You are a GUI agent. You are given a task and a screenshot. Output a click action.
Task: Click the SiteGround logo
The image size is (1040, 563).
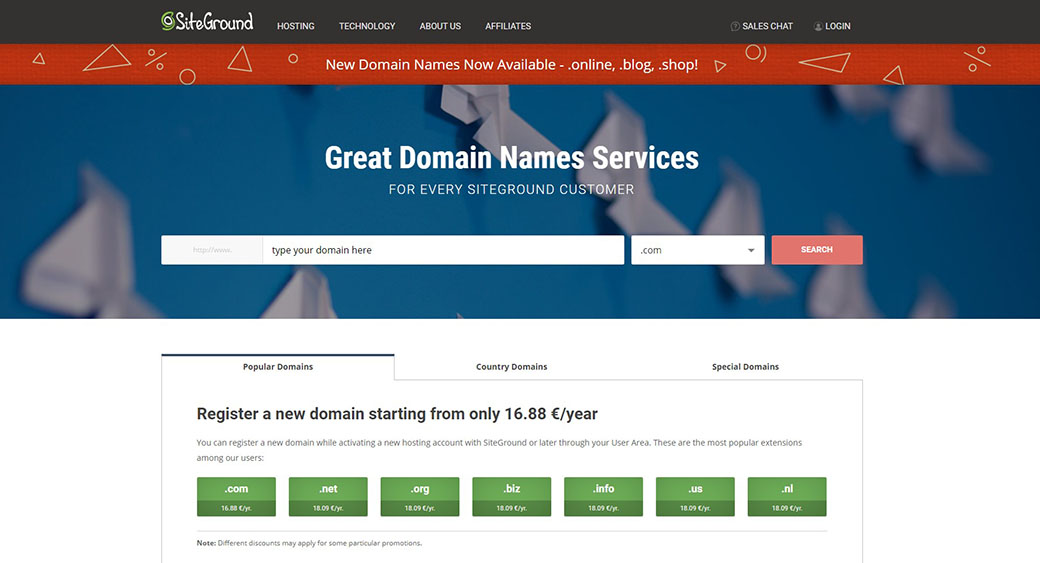point(207,22)
